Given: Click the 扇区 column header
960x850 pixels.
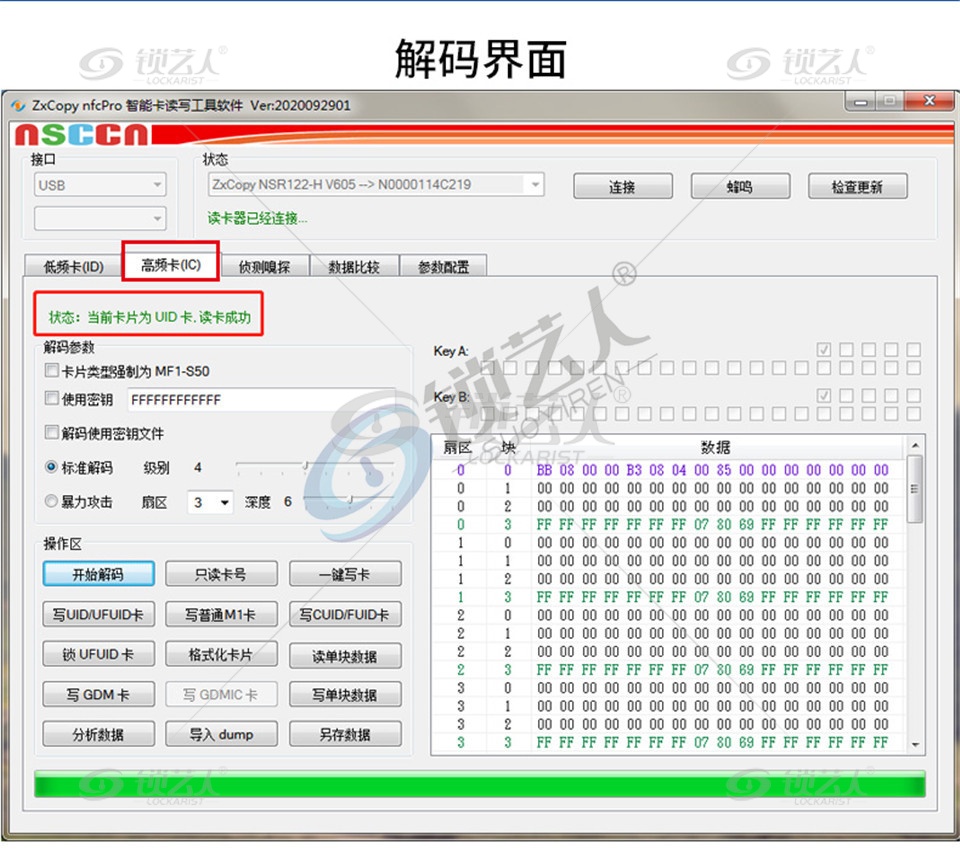Looking at the screenshot, I should 459,448.
